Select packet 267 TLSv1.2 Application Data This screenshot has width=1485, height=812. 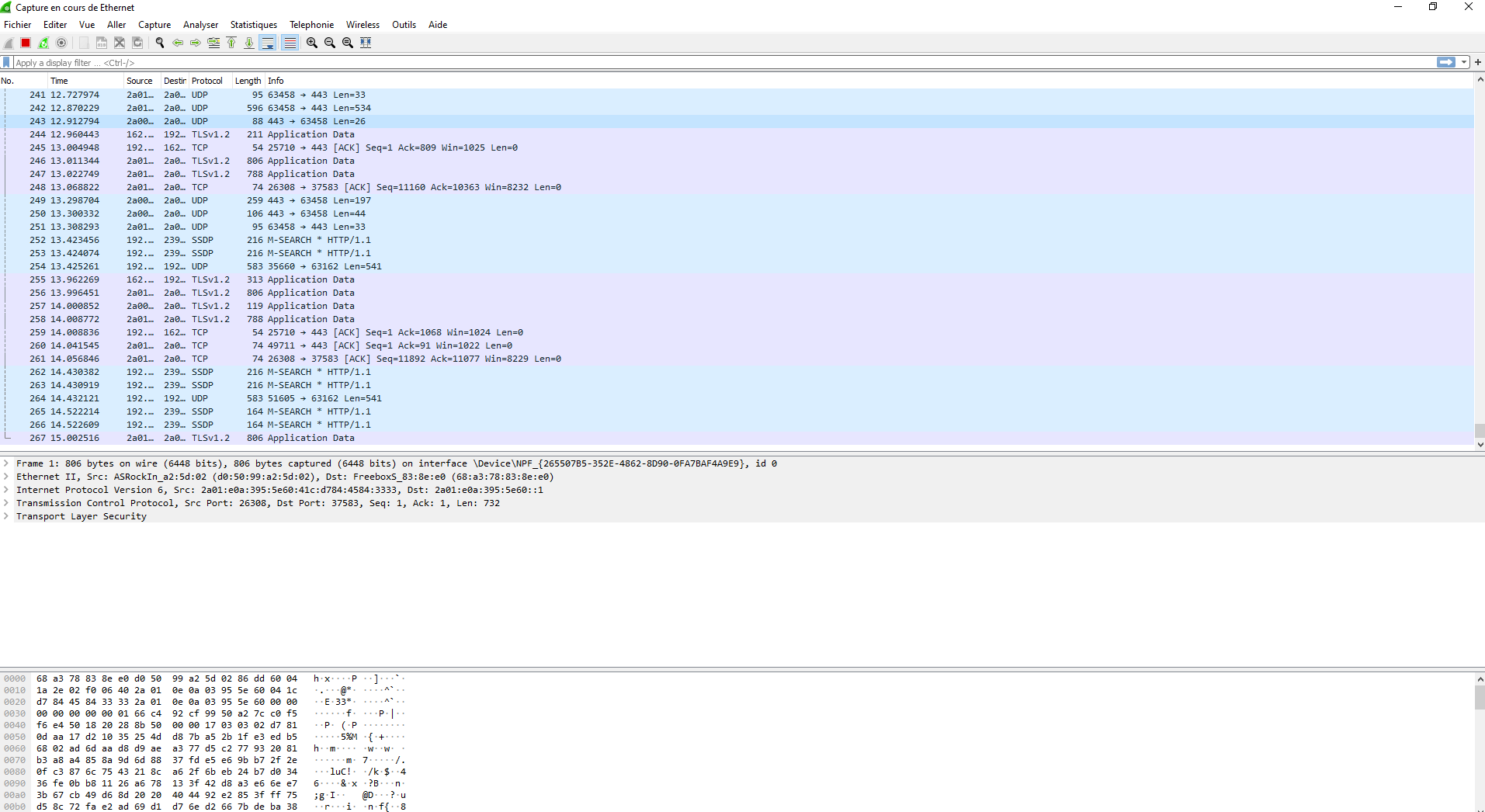(x=737, y=438)
